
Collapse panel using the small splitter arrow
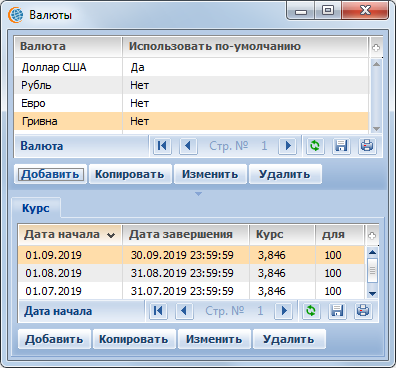tap(198, 194)
